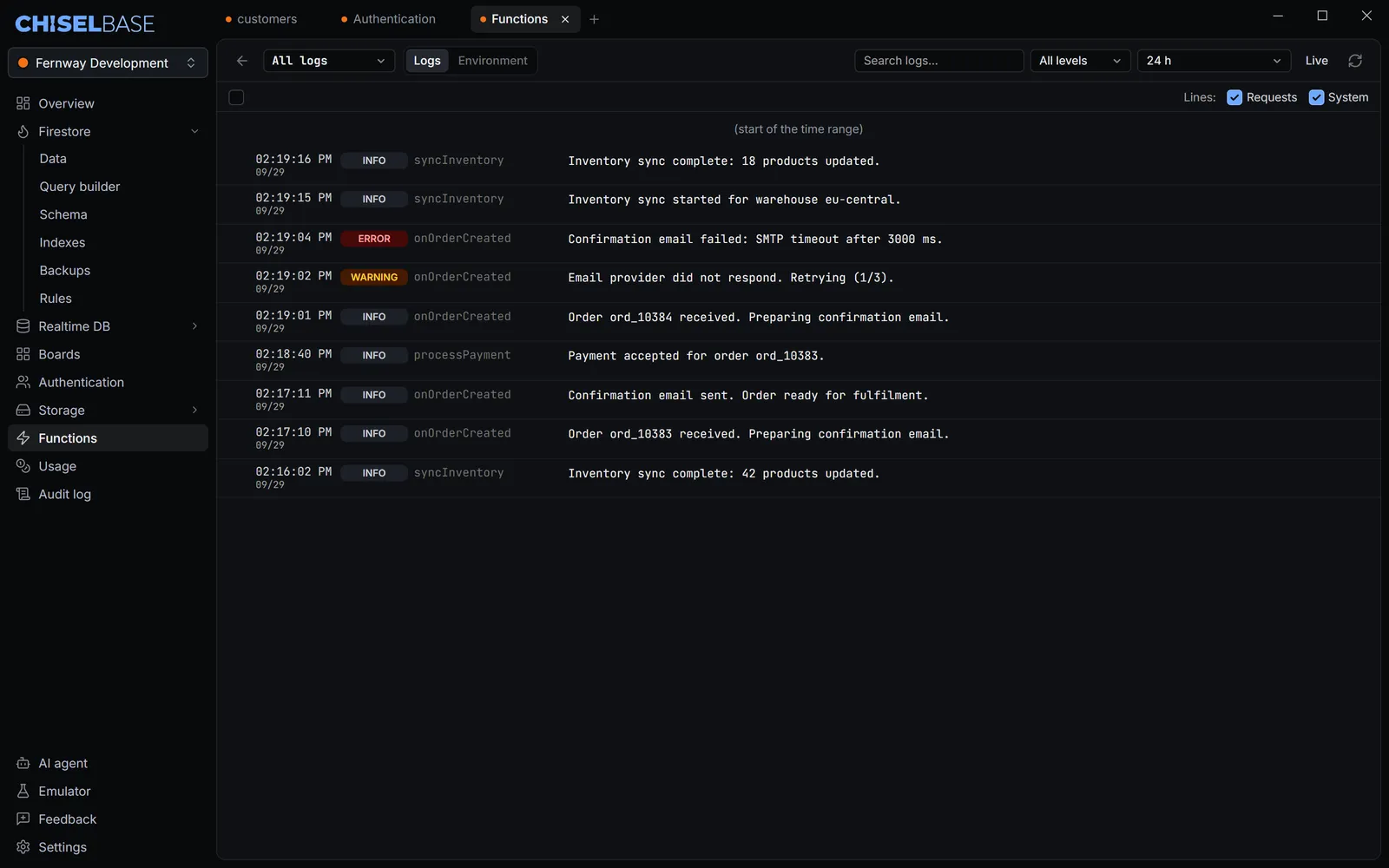
Task: Click the AI agent robot icon
Action: [x=23, y=763]
